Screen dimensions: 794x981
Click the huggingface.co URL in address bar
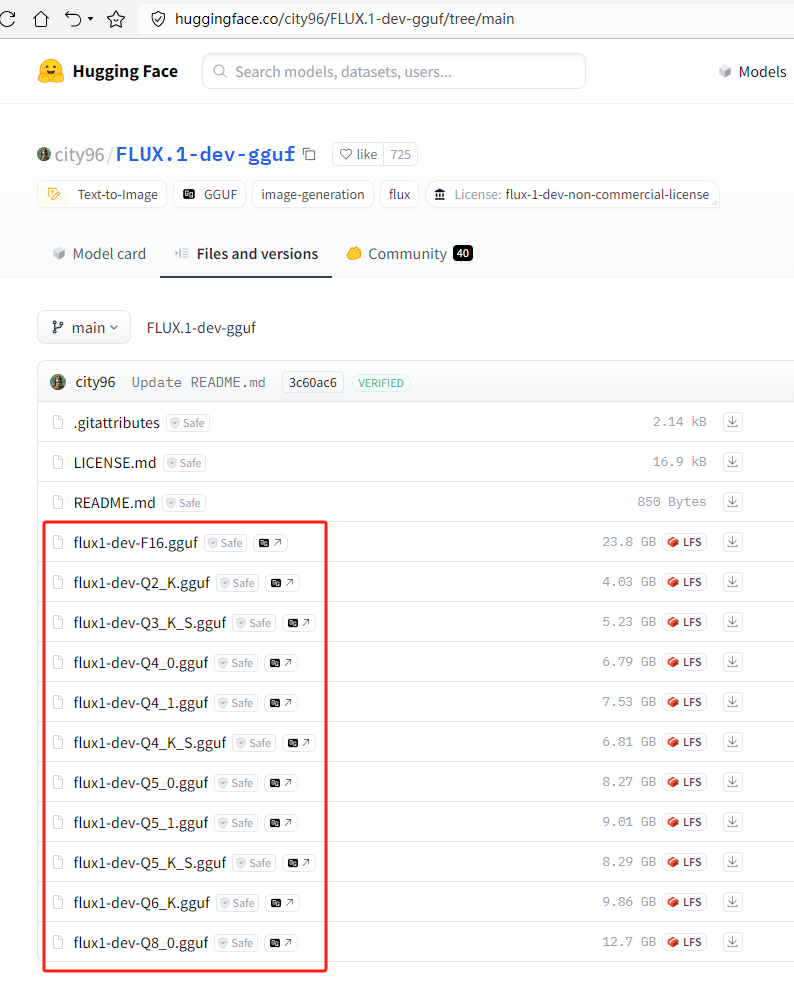point(345,19)
